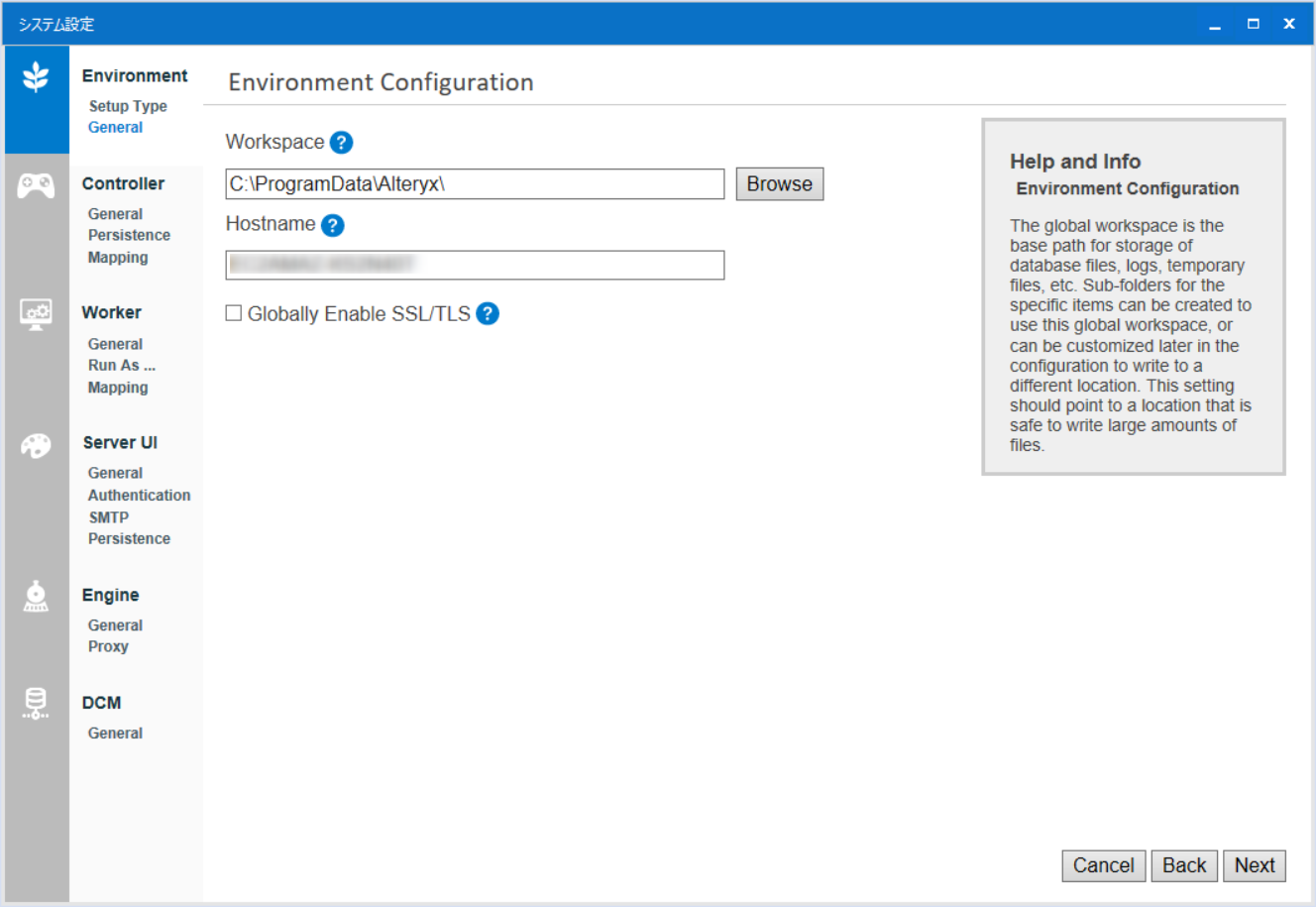This screenshot has height=907, width=1316.
Task: Click inside the Workspace path field
Action: pos(476,184)
